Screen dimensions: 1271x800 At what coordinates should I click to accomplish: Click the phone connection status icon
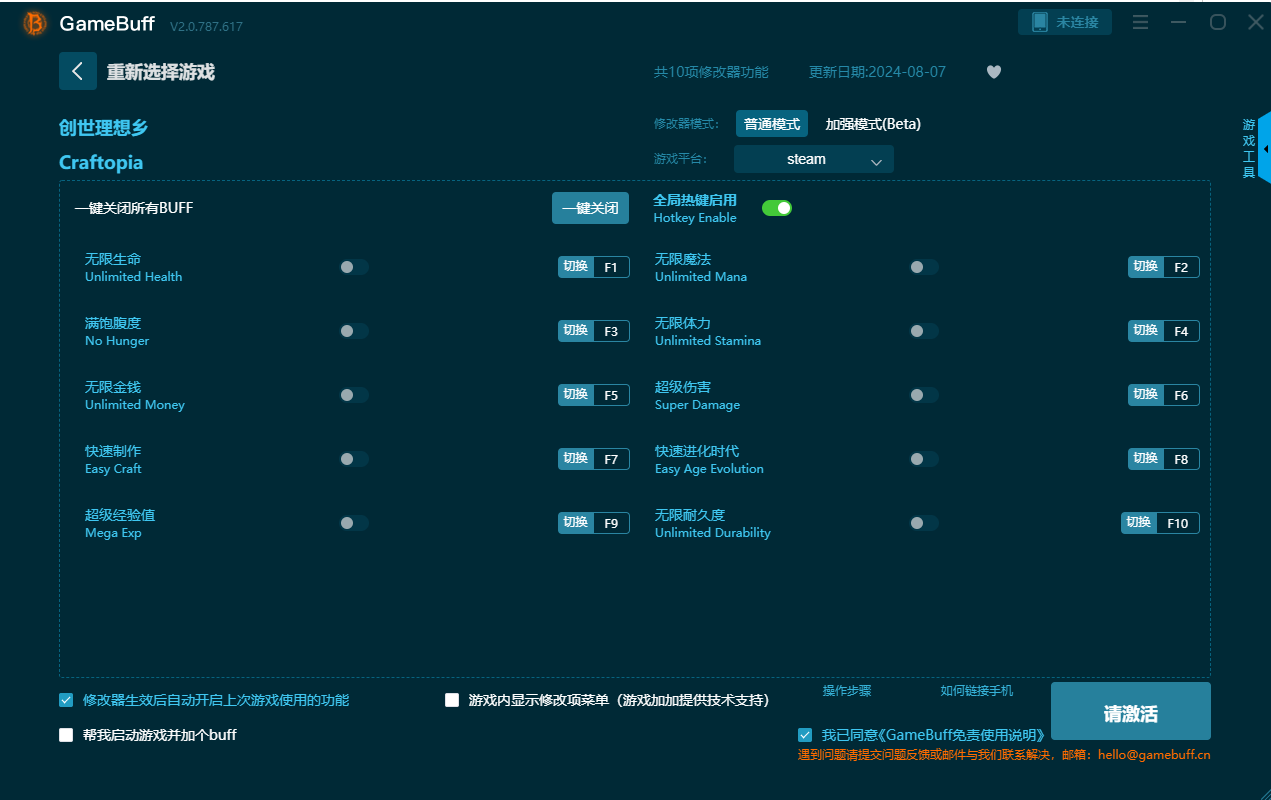tap(1039, 22)
